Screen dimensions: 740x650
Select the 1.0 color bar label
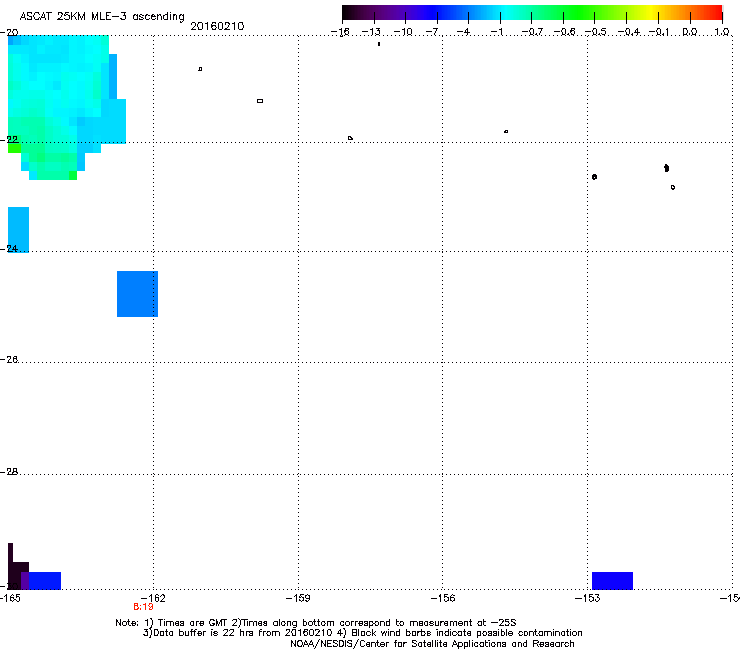pyautogui.click(x=722, y=32)
